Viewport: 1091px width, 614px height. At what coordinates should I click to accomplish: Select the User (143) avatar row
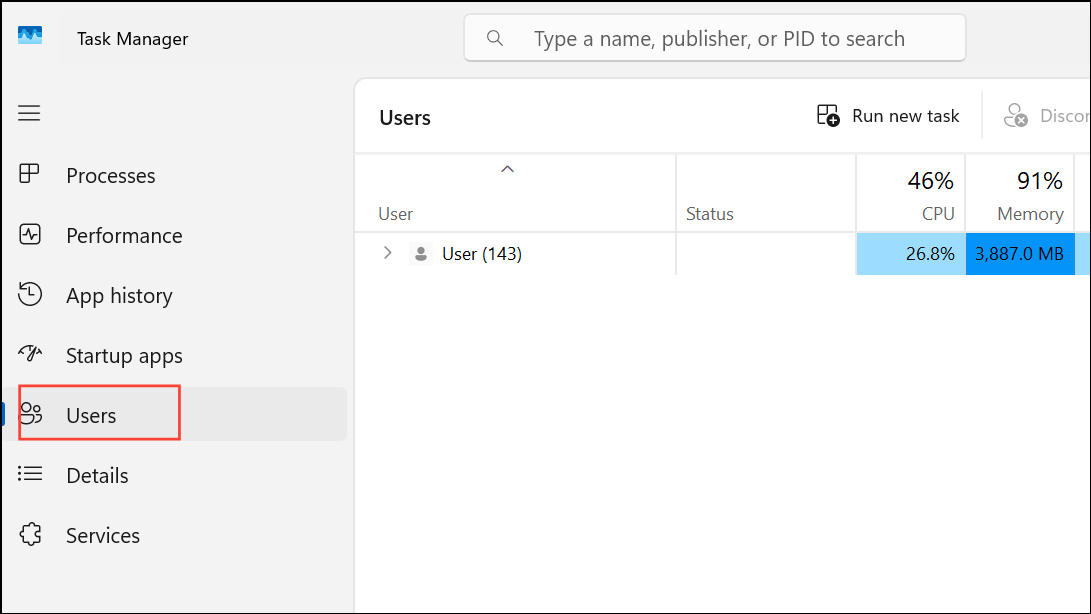[515, 253]
